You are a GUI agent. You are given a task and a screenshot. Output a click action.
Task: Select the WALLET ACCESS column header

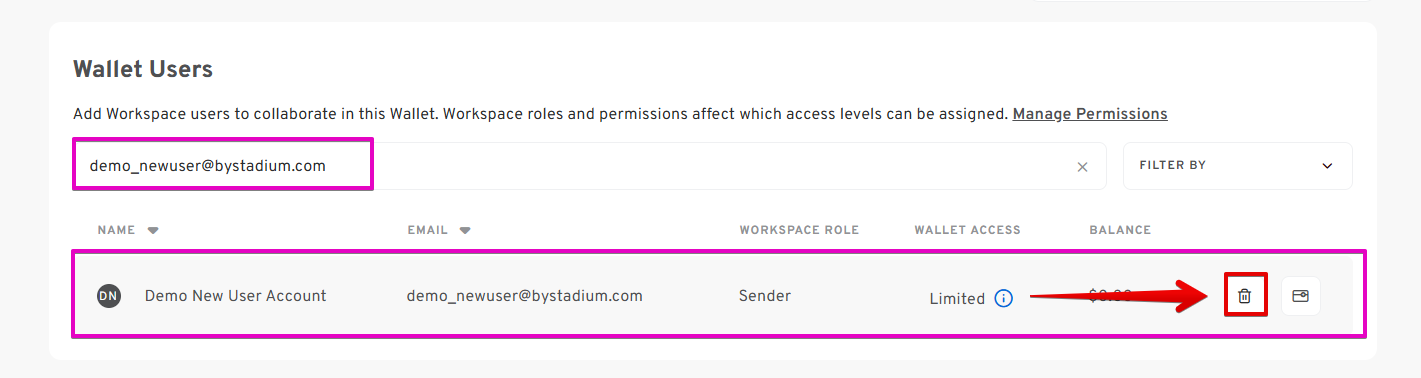[x=967, y=230]
